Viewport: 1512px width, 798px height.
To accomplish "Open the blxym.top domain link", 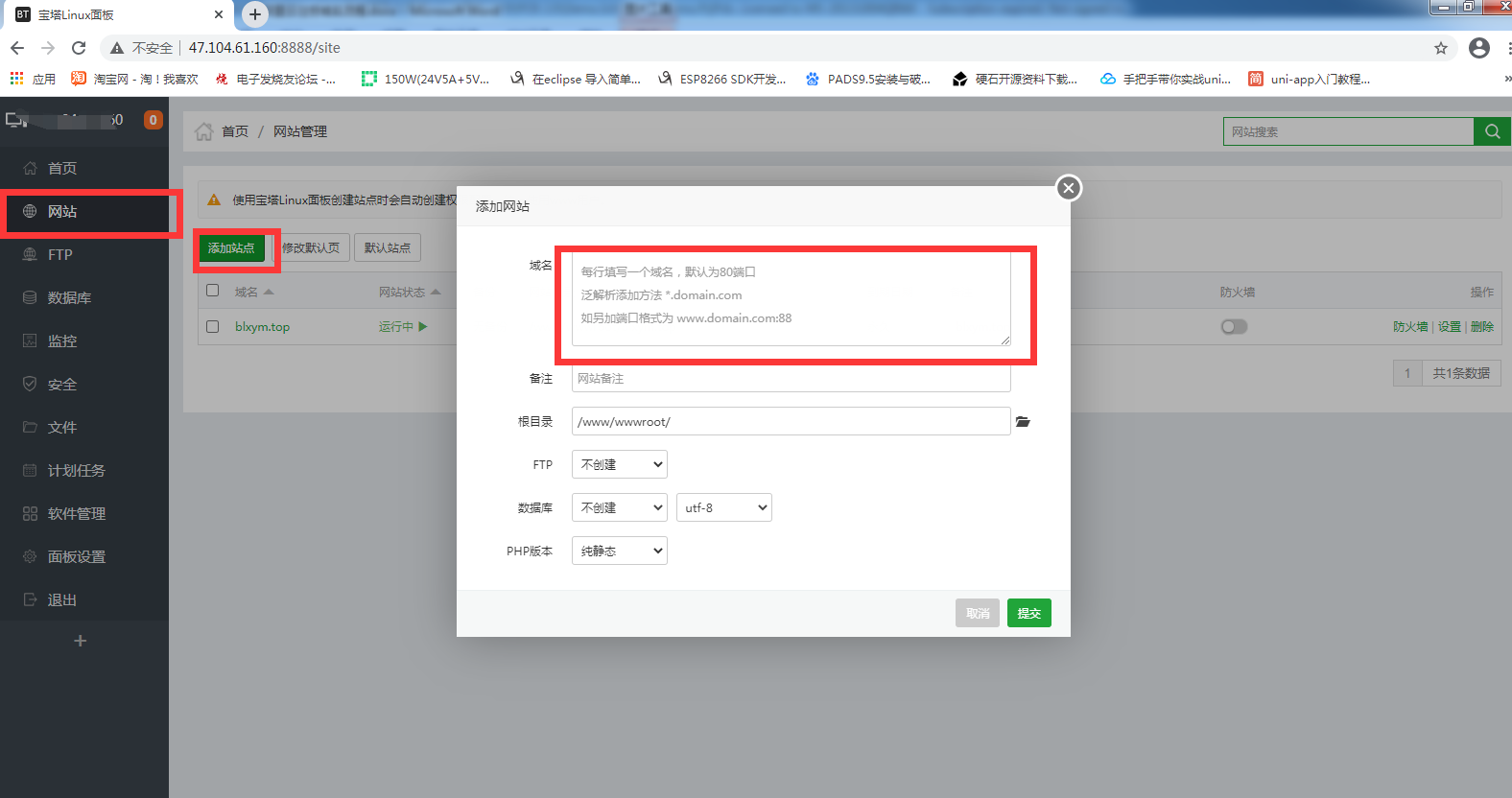I will click(262, 327).
